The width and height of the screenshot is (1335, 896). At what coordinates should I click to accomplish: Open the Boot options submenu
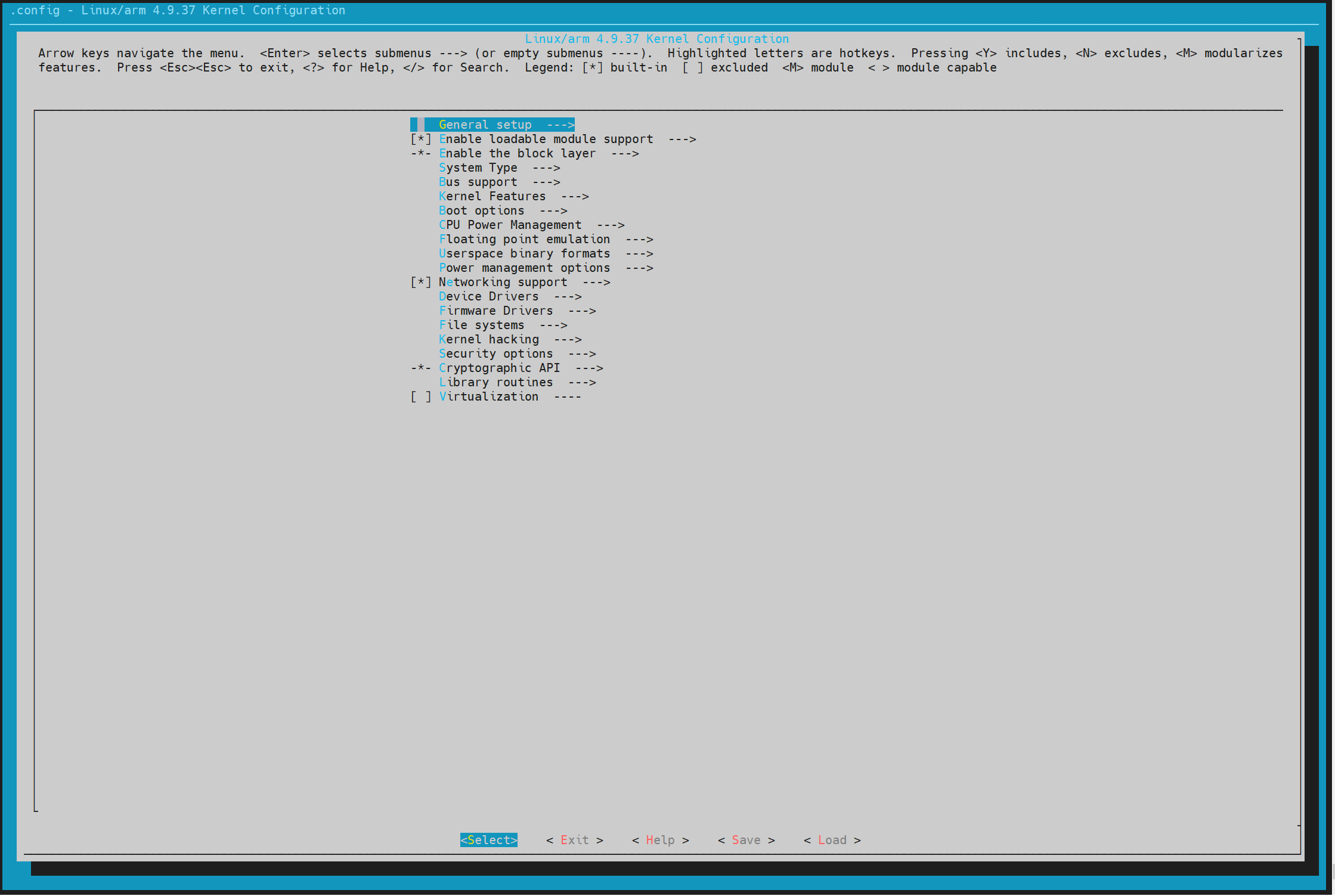pos(481,210)
